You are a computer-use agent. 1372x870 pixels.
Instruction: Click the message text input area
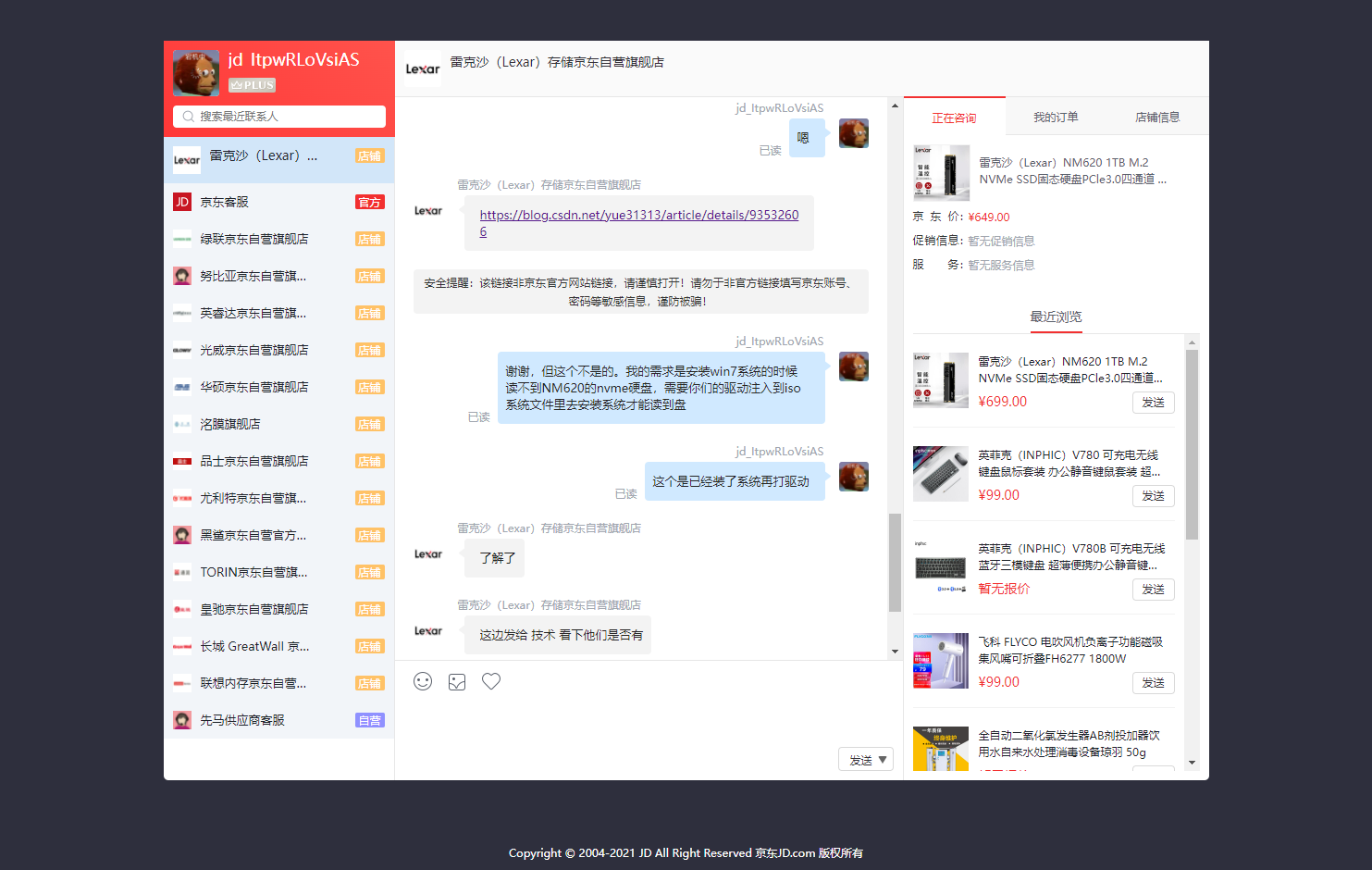click(649, 720)
